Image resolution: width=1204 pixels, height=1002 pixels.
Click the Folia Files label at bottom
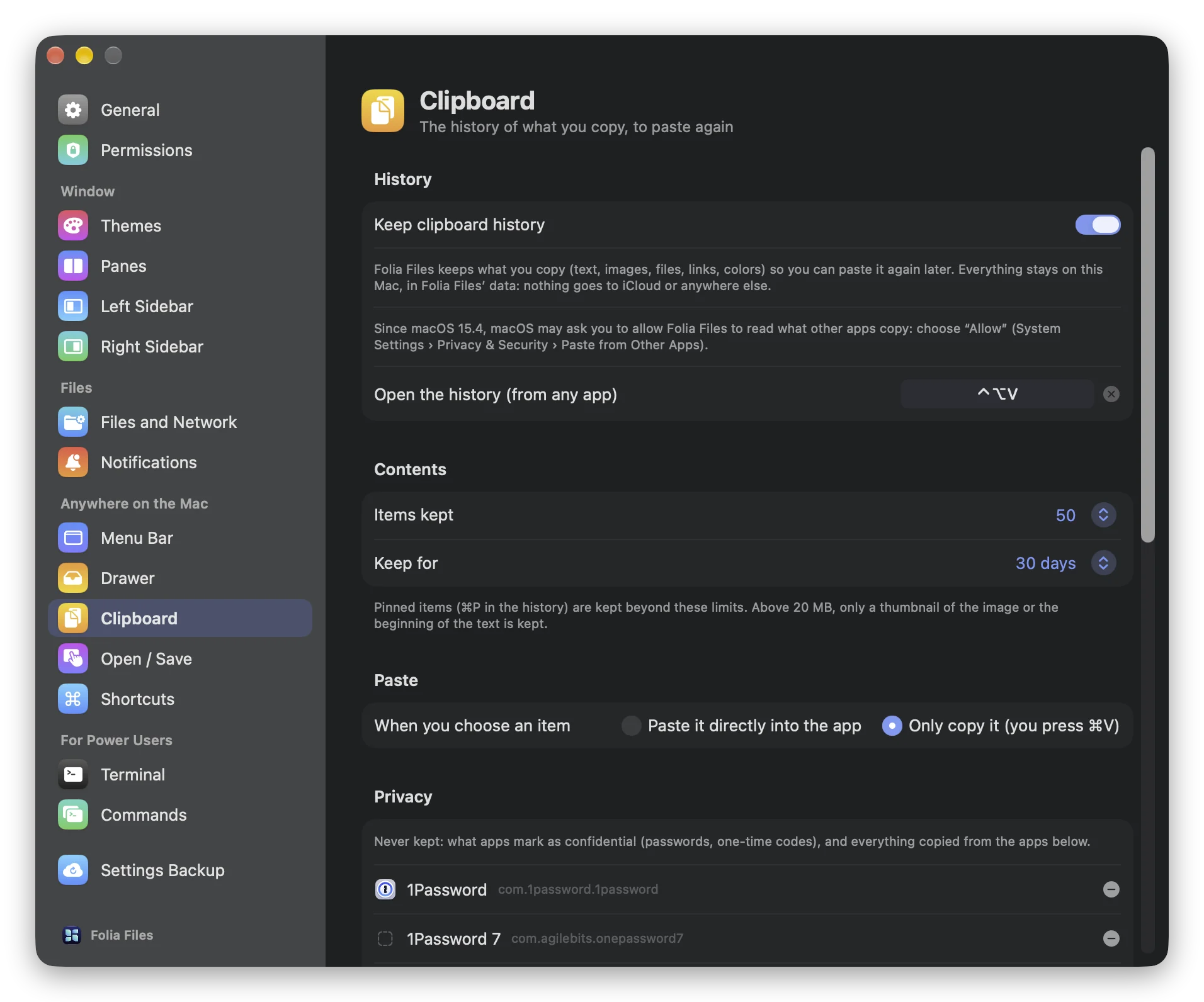(122, 935)
